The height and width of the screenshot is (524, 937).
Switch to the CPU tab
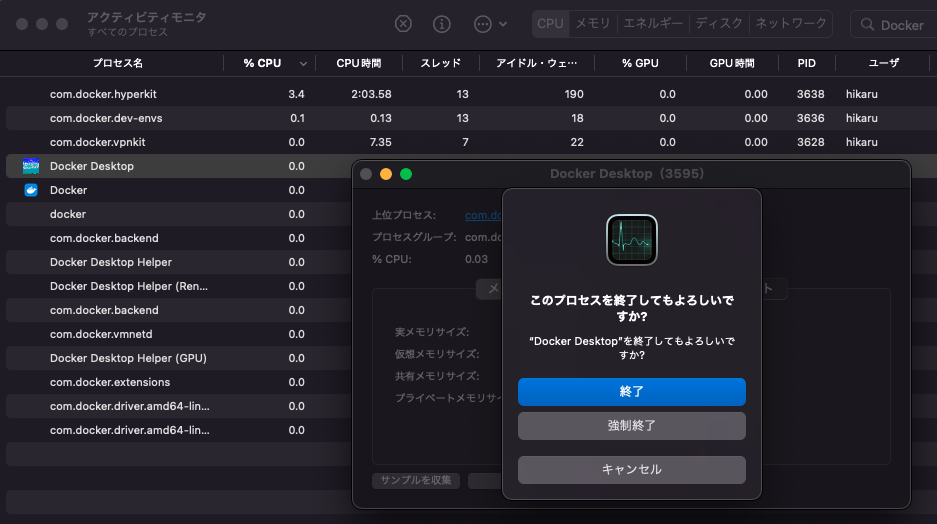(550, 24)
